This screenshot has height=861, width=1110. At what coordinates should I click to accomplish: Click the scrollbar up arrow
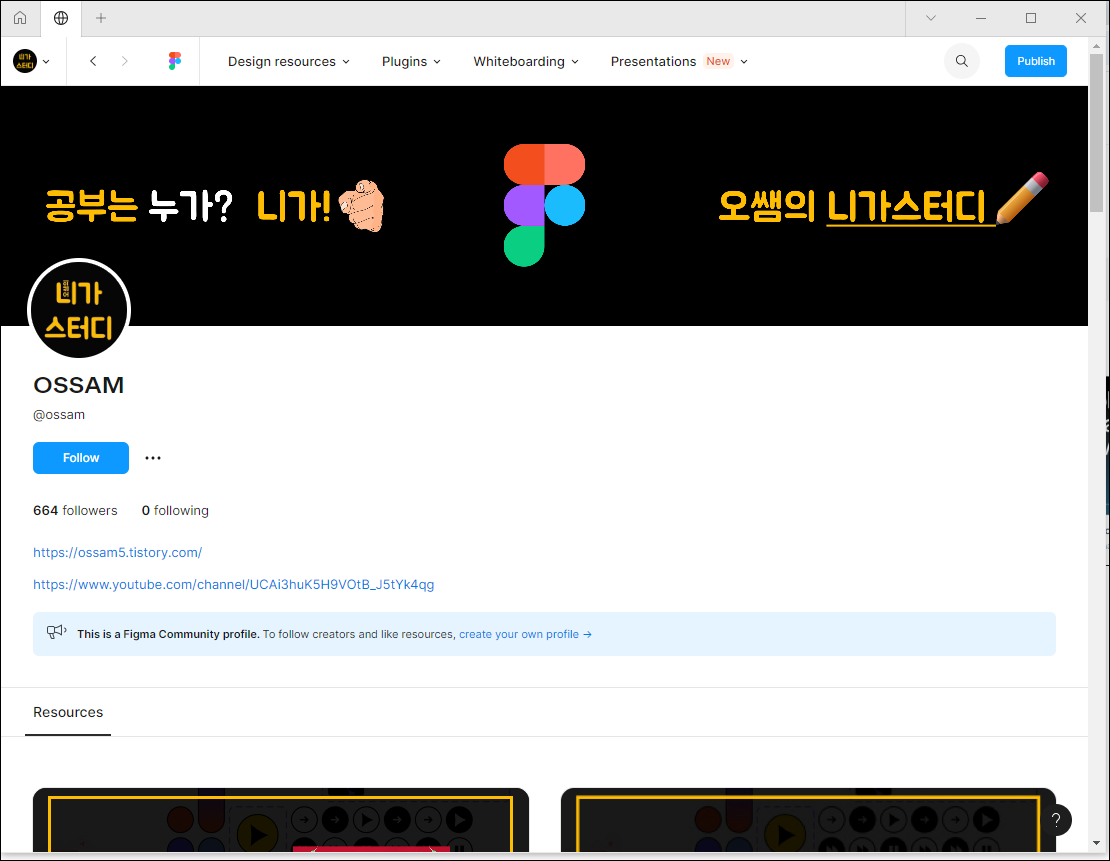(1096, 46)
